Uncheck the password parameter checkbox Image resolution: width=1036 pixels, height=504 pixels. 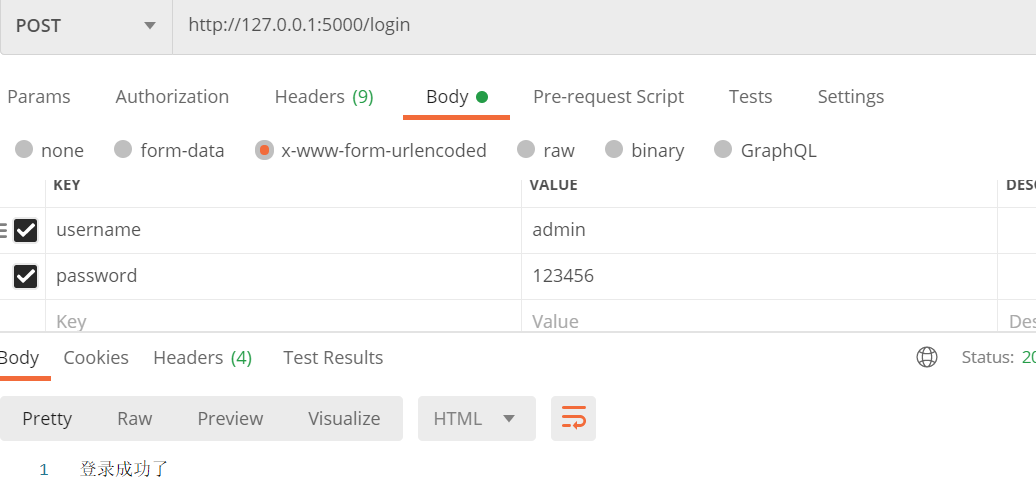click(26, 276)
